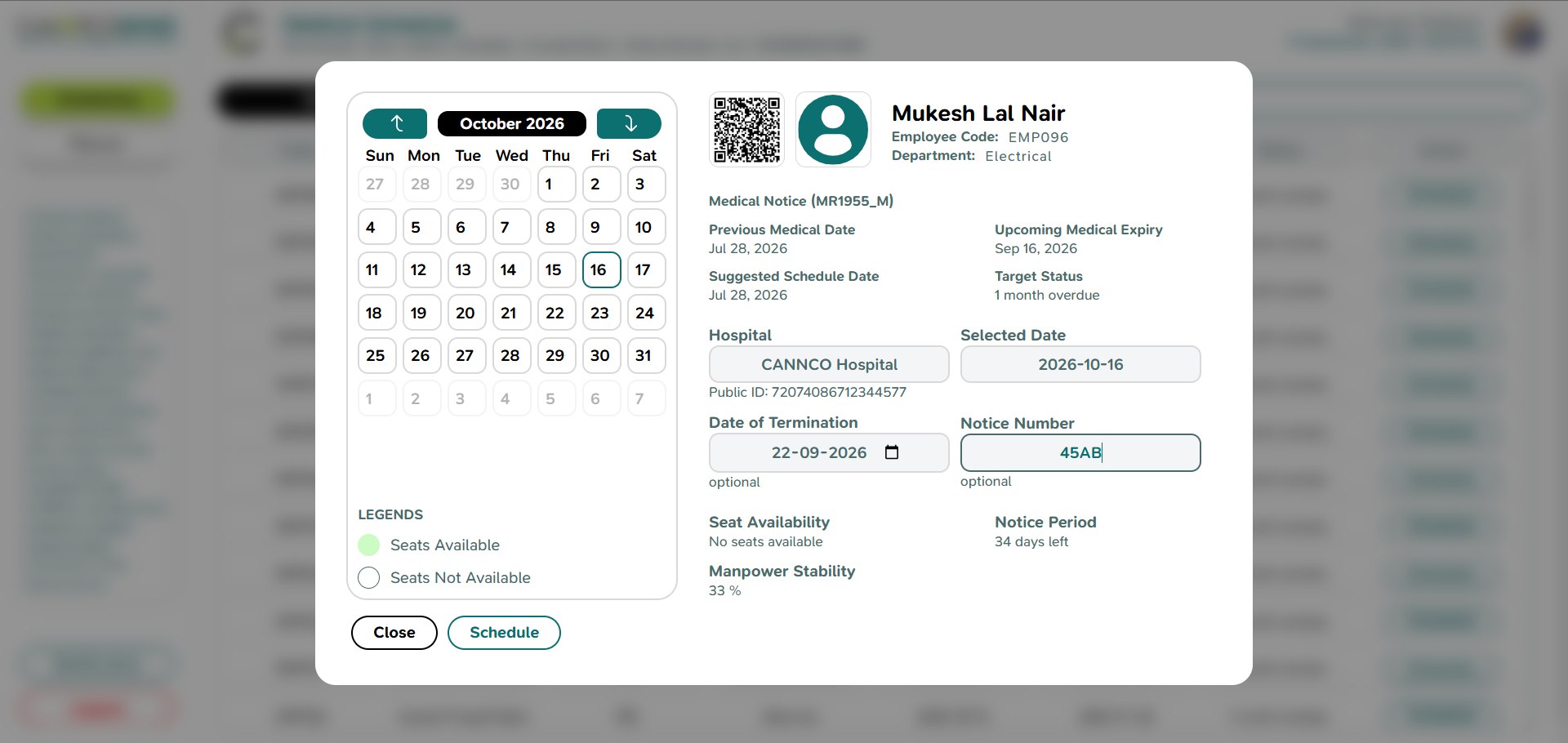This screenshot has height=743, width=1568.
Task: Click the Schedule button
Action: coord(504,633)
